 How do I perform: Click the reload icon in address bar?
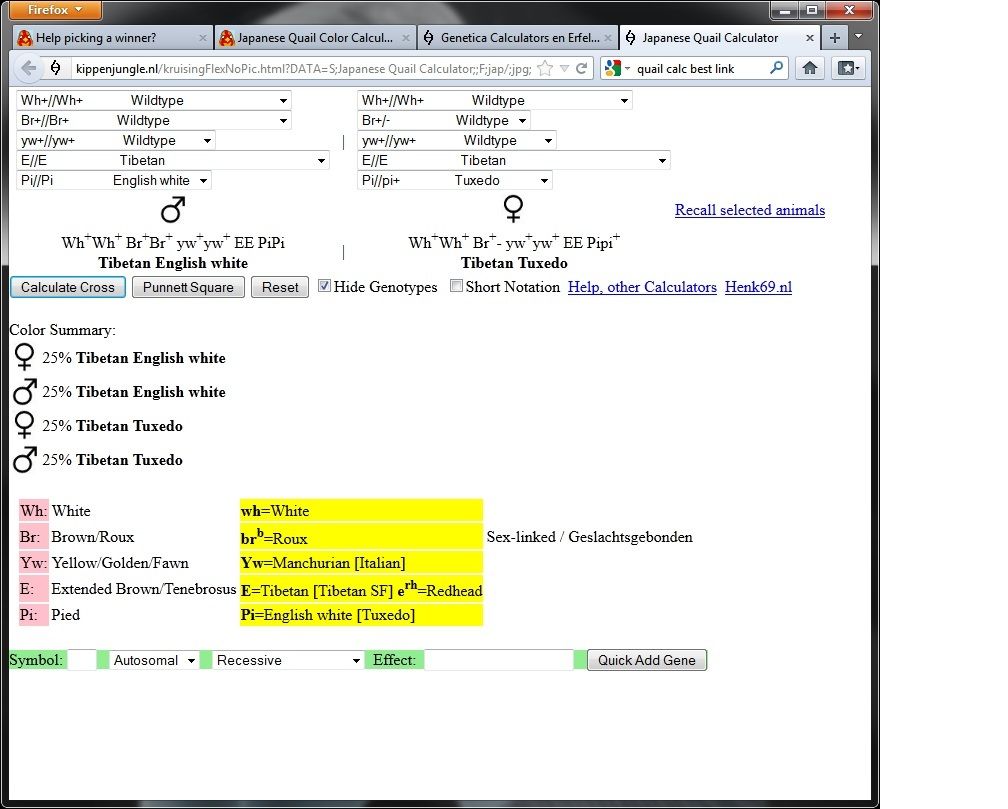click(x=582, y=69)
